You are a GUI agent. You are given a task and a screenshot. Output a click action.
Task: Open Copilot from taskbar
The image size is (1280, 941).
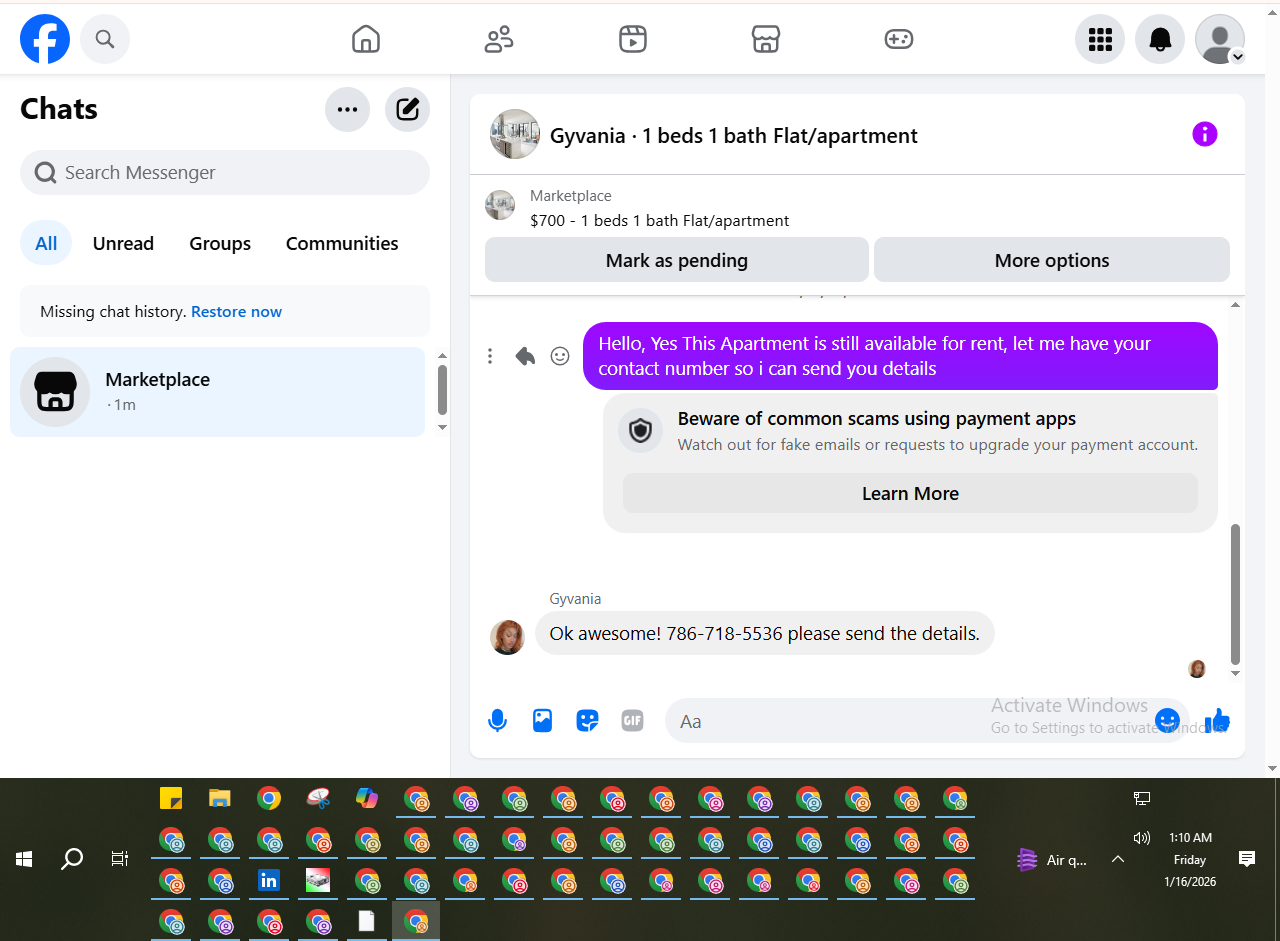[367, 798]
